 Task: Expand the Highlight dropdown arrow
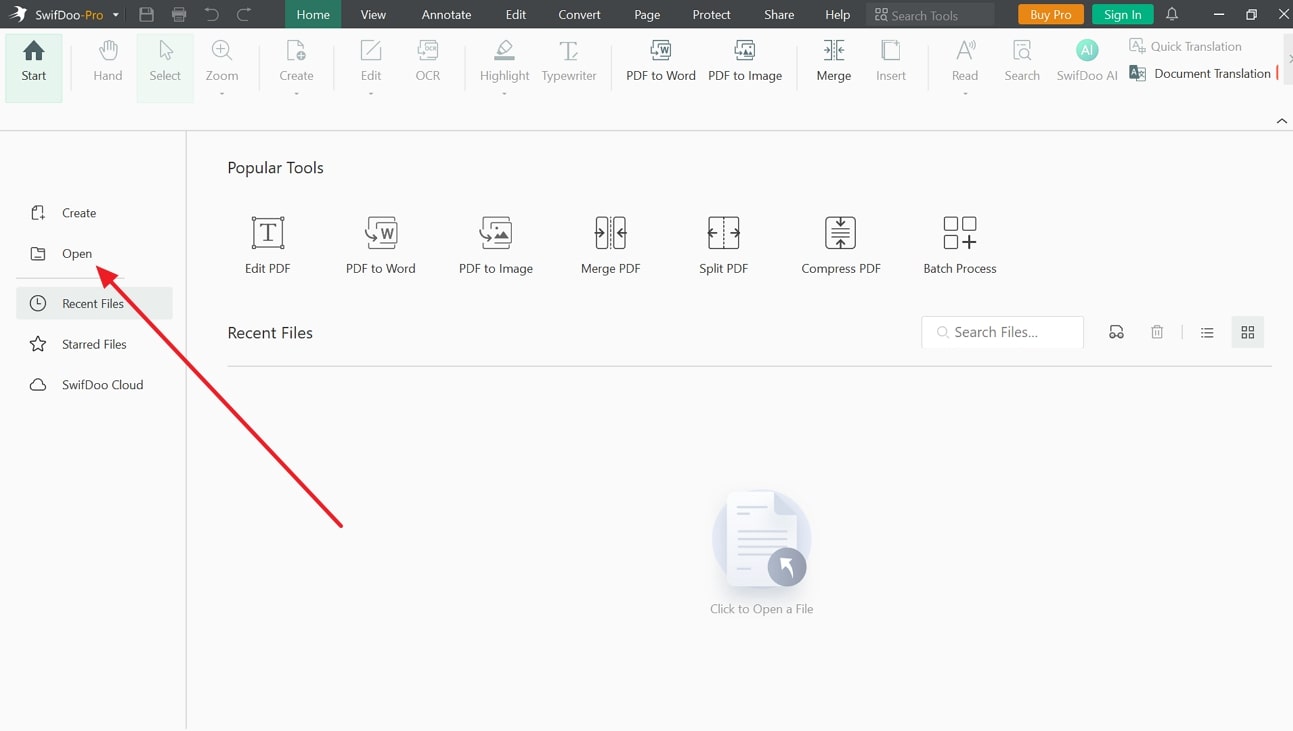point(504,94)
